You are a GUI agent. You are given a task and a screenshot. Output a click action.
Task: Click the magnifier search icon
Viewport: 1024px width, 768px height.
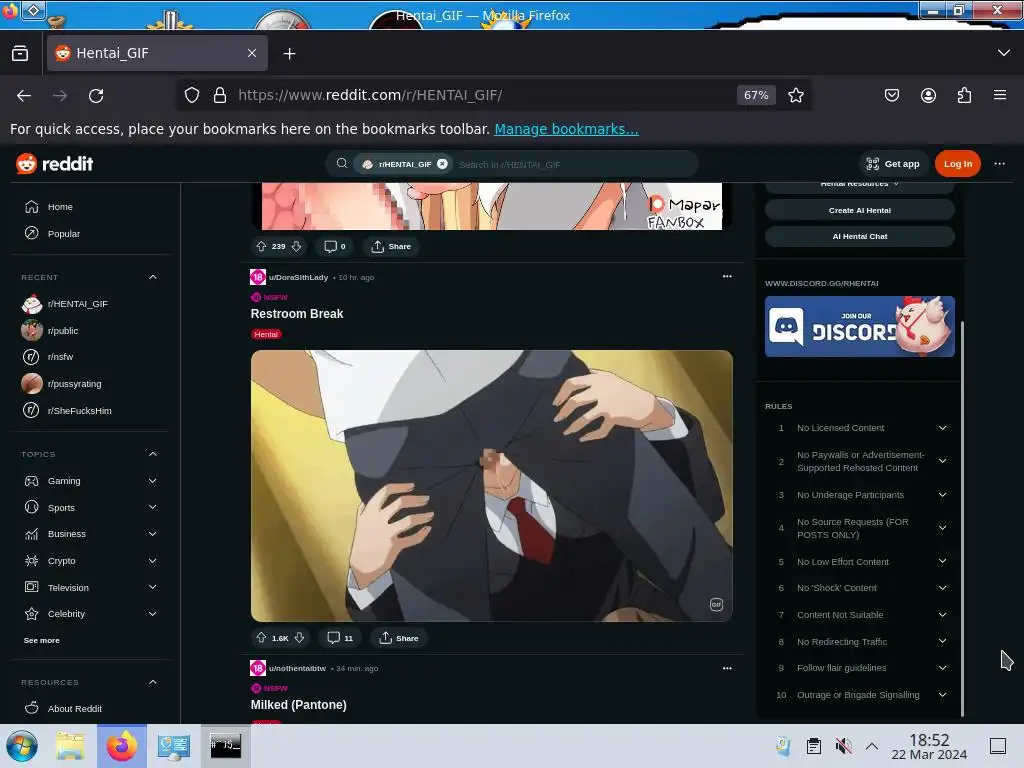pos(342,163)
